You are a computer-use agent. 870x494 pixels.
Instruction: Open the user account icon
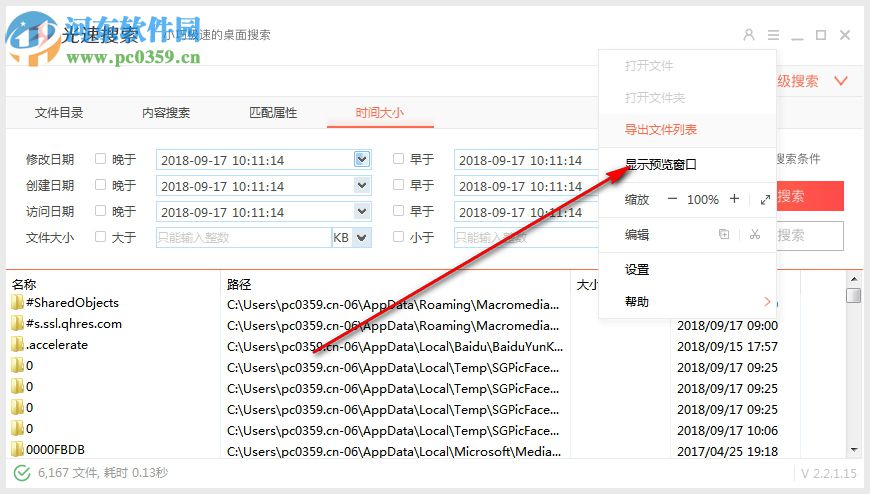click(748, 35)
